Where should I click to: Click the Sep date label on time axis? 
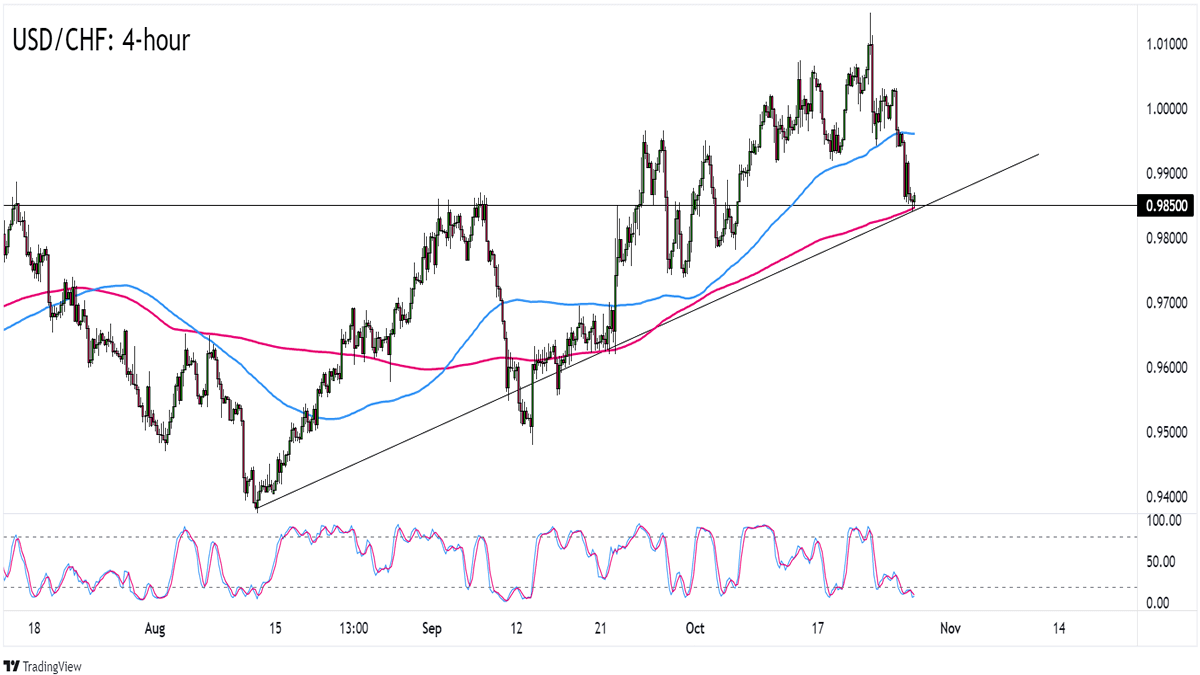[431, 629]
